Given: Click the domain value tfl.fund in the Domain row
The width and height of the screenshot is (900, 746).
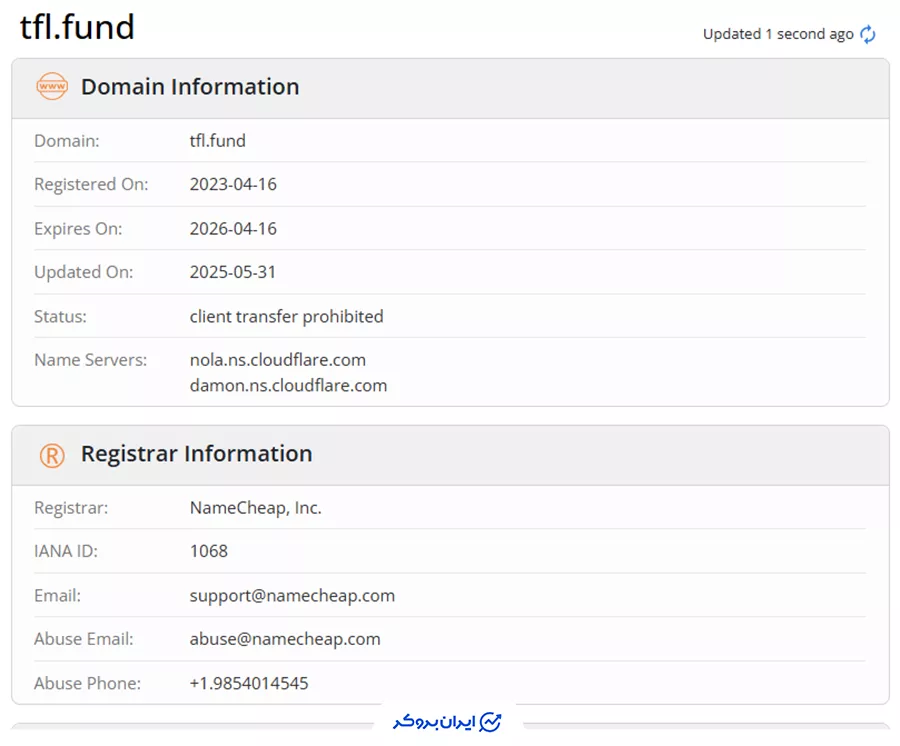Looking at the screenshot, I should 218,141.
